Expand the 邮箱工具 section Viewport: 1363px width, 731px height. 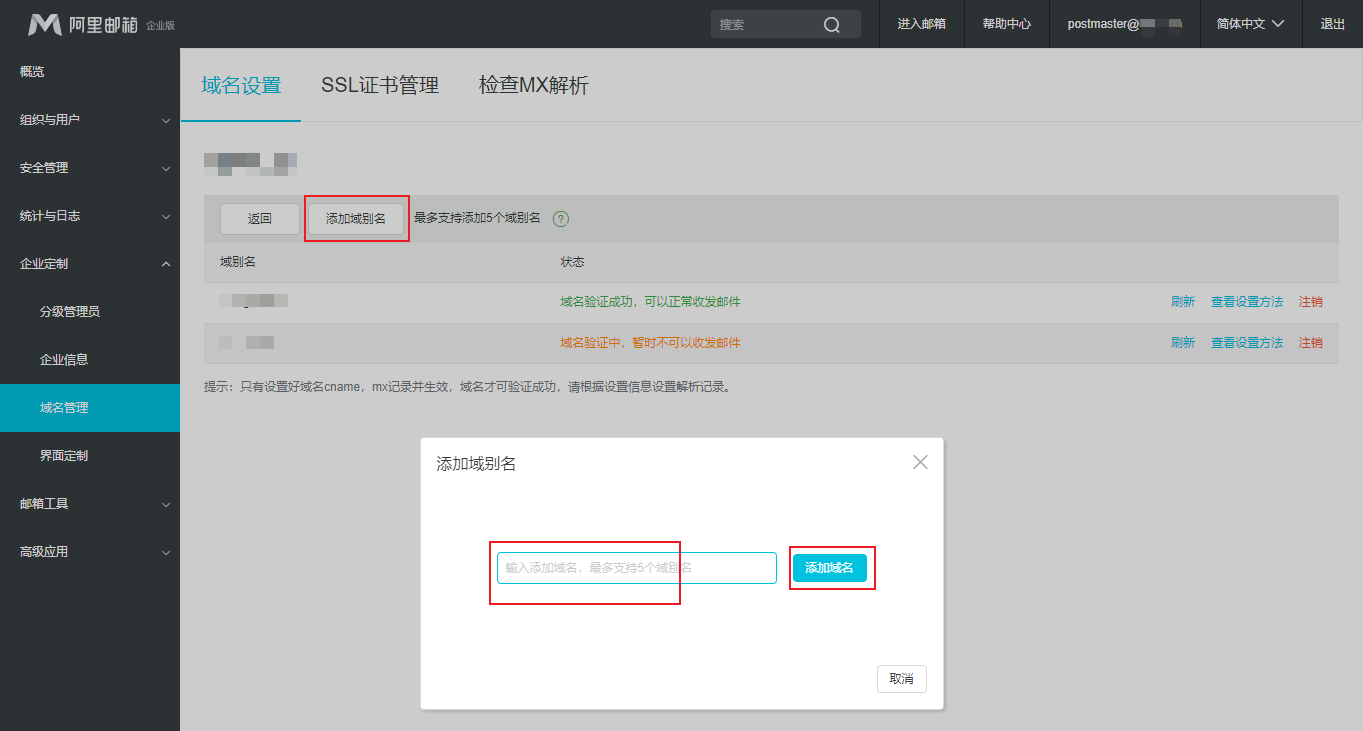tap(90, 504)
